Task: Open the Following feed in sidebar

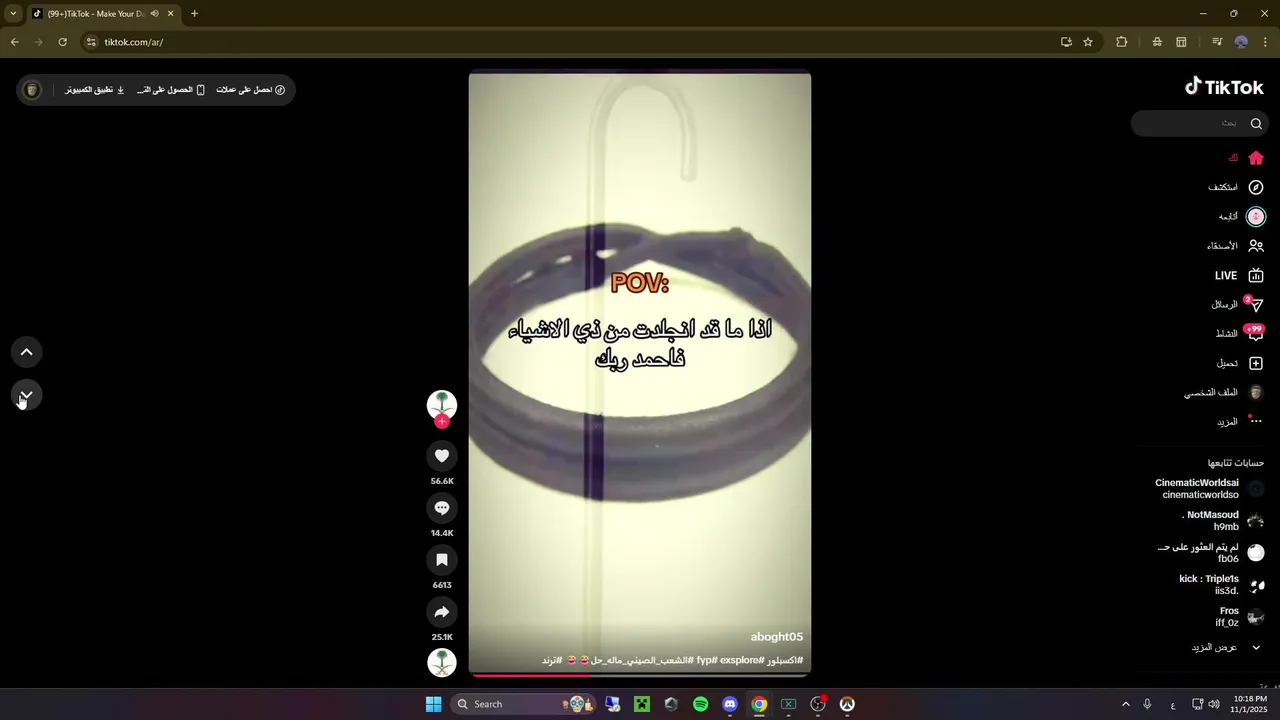Action: point(1241,217)
